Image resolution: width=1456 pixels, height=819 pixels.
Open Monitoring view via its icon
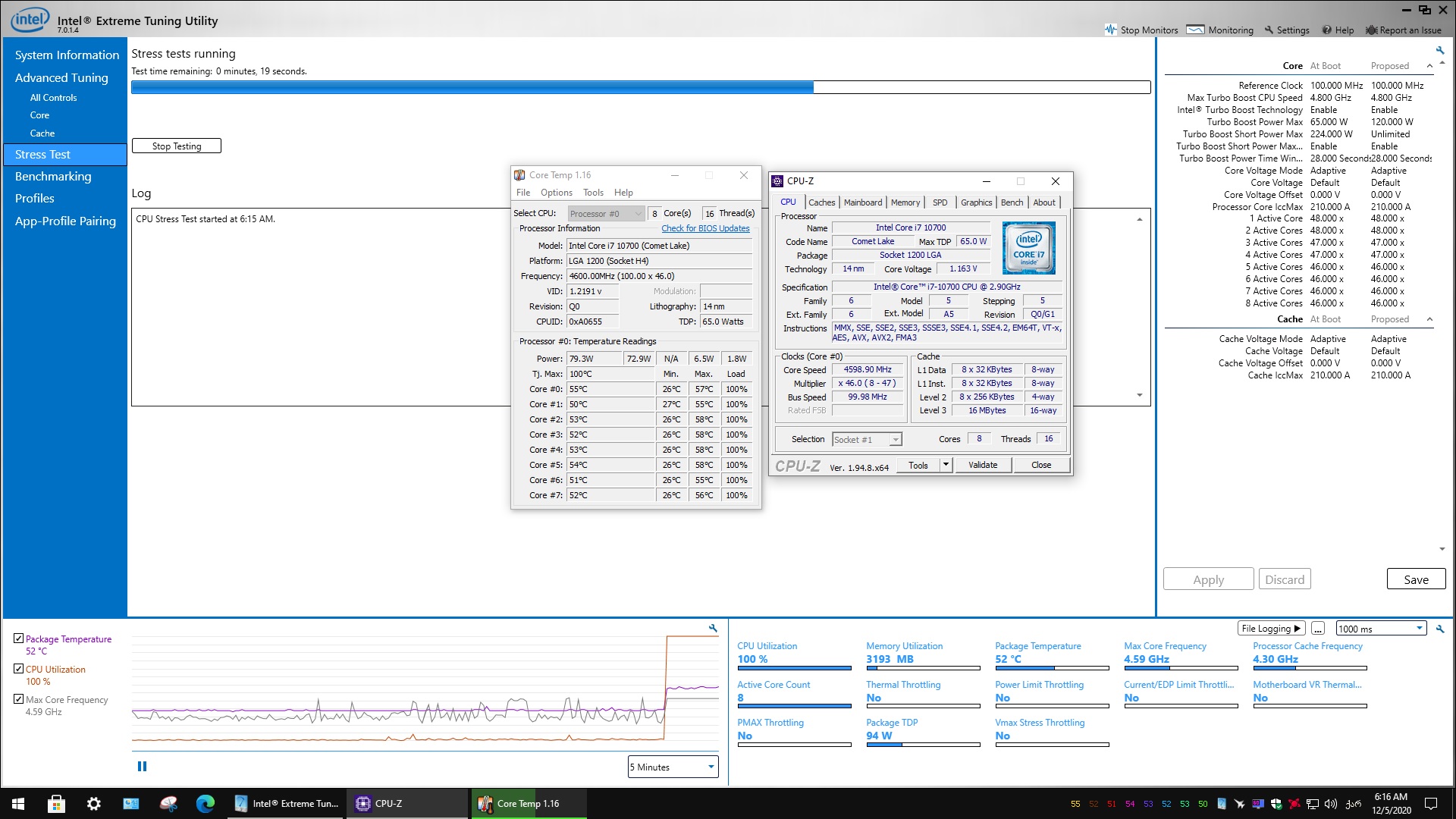[1195, 30]
